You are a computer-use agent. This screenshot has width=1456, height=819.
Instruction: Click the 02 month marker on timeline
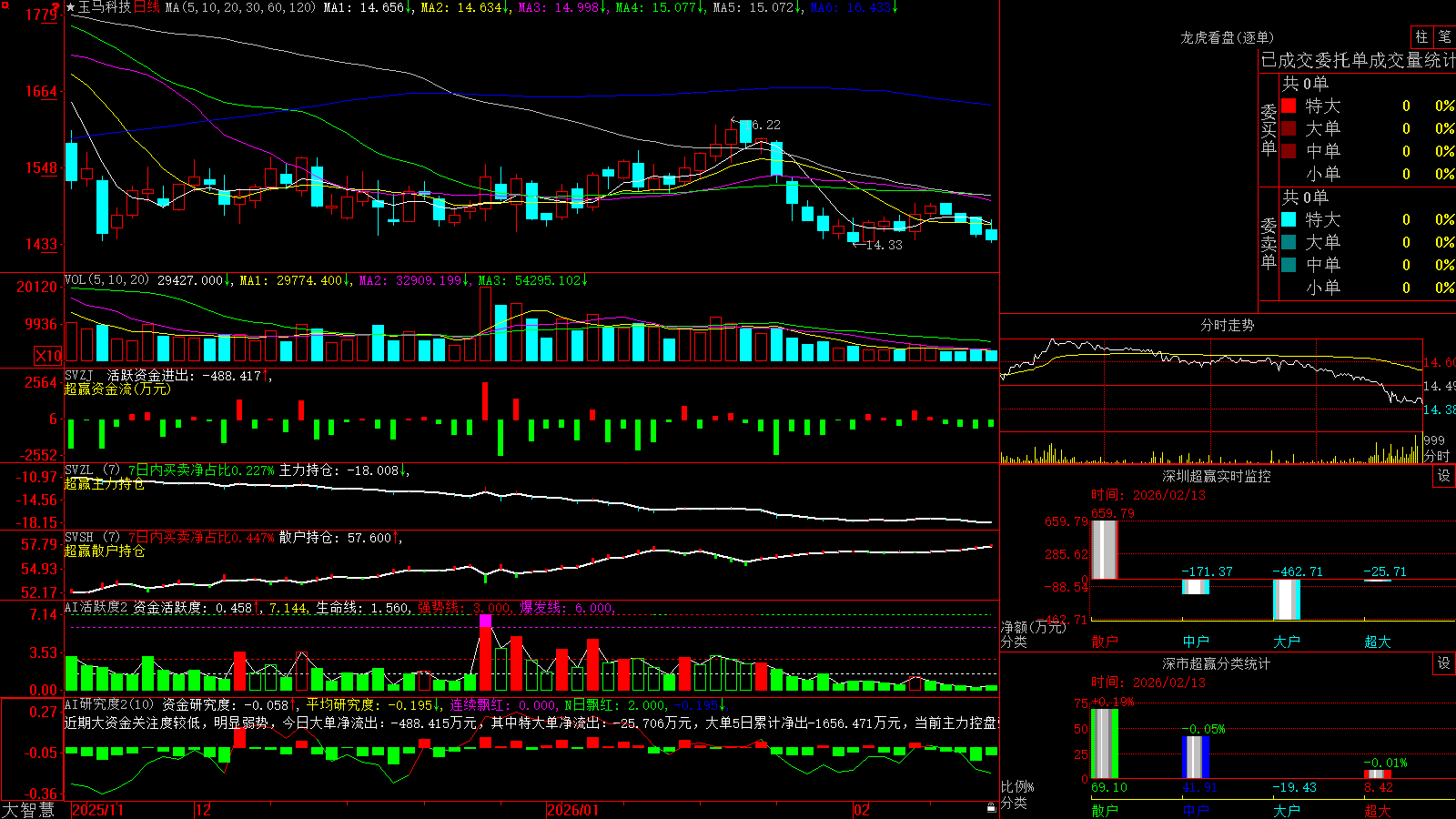point(862,810)
